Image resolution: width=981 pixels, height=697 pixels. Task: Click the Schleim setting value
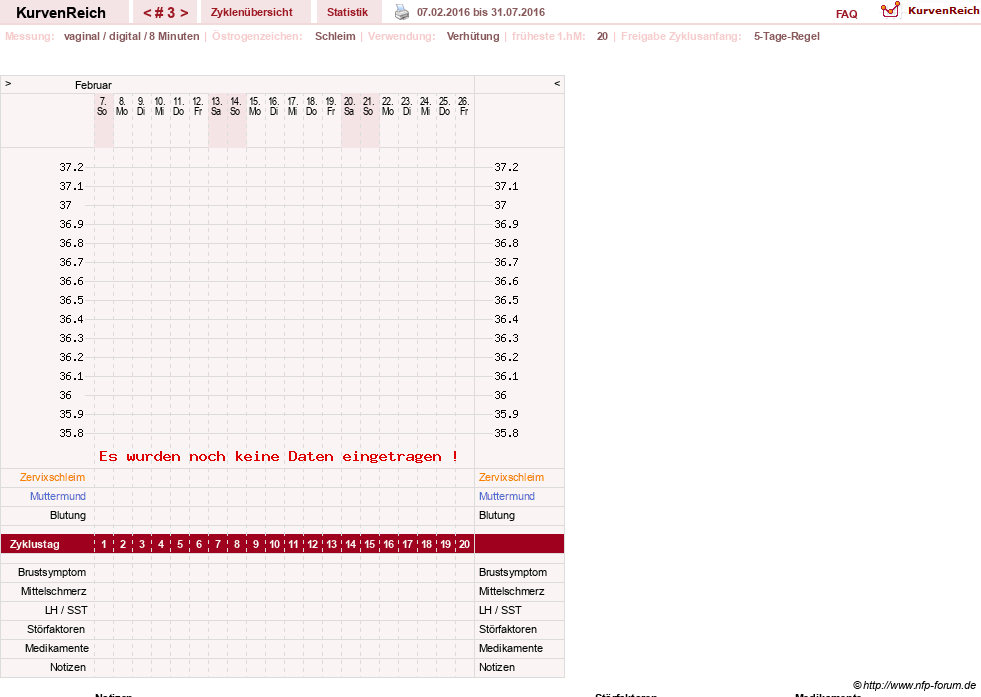[335, 36]
